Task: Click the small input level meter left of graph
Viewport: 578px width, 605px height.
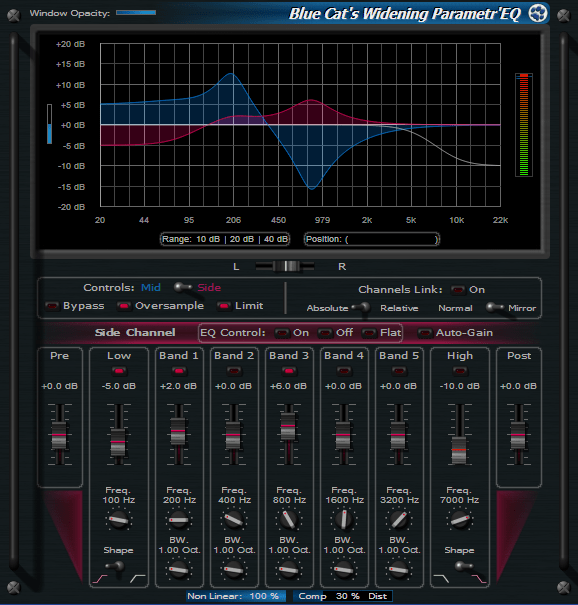Action: click(x=49, y=124)
